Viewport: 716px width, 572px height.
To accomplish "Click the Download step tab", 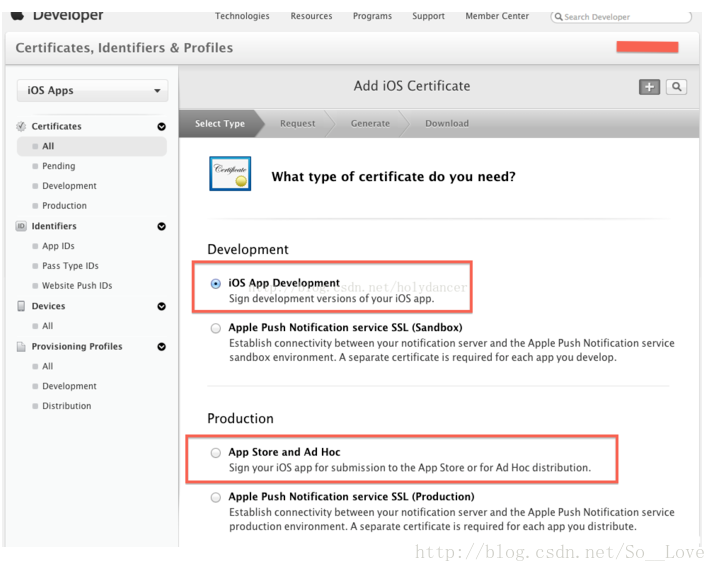I will (x=447, y=123).
